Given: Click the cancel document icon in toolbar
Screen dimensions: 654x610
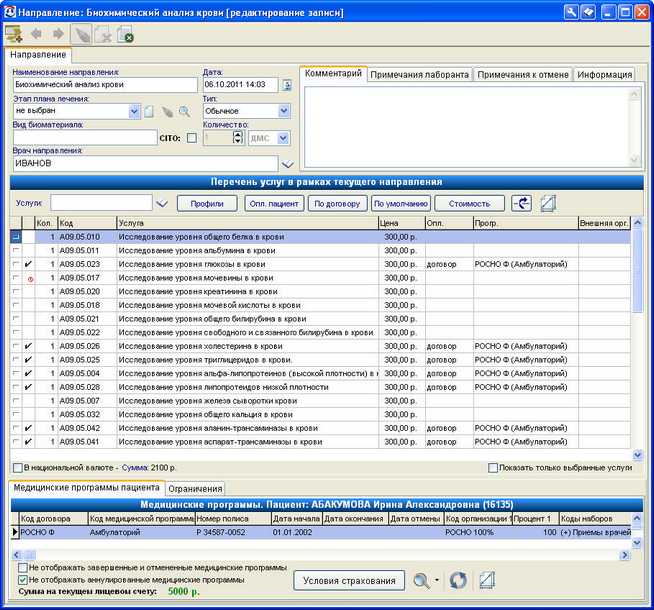Looking at the screenshot, I should [x=125, y=35].
